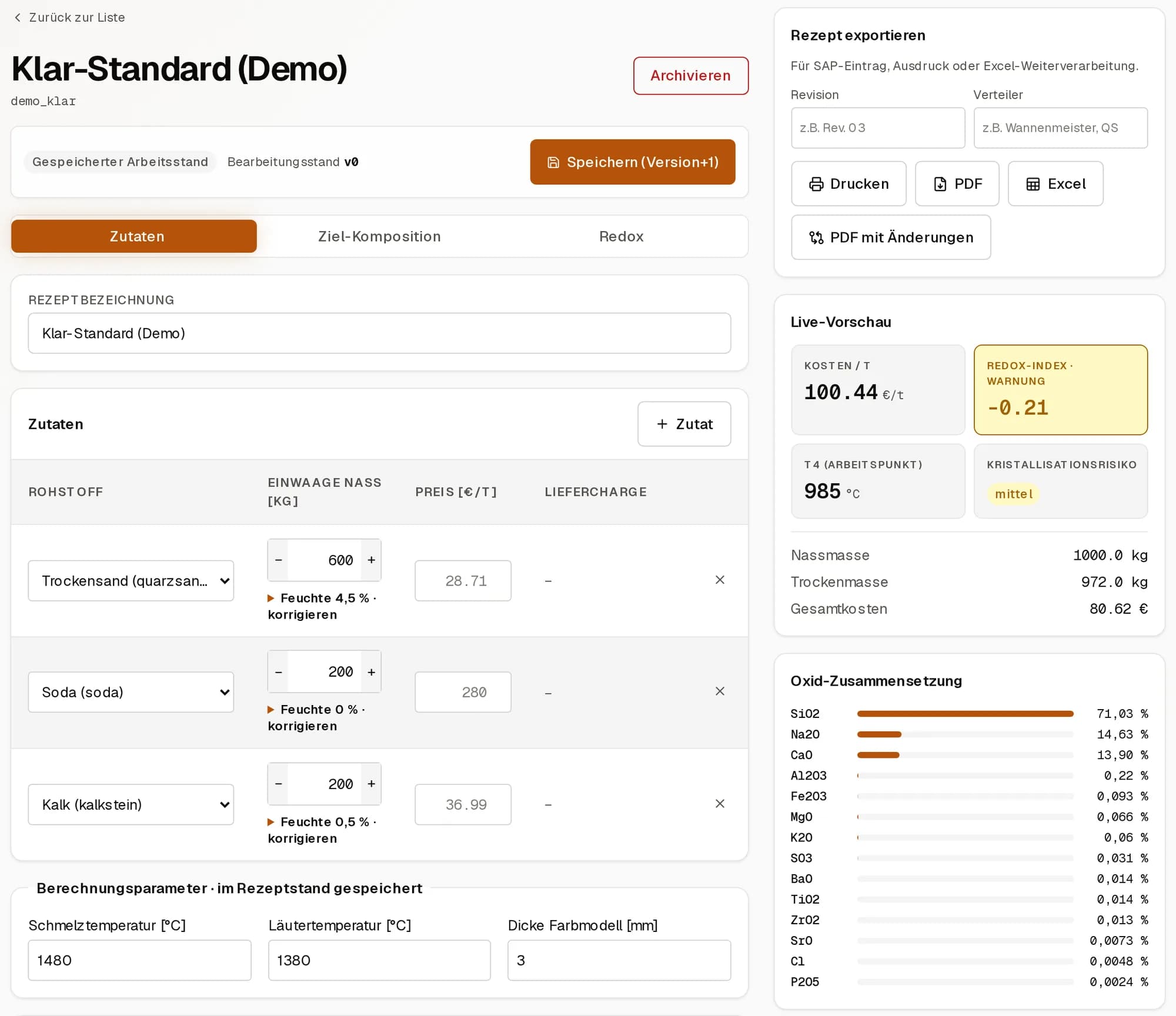Click the SiO2 composition bar
This screenshot has height=1016, width=1176.
[965, 714]
